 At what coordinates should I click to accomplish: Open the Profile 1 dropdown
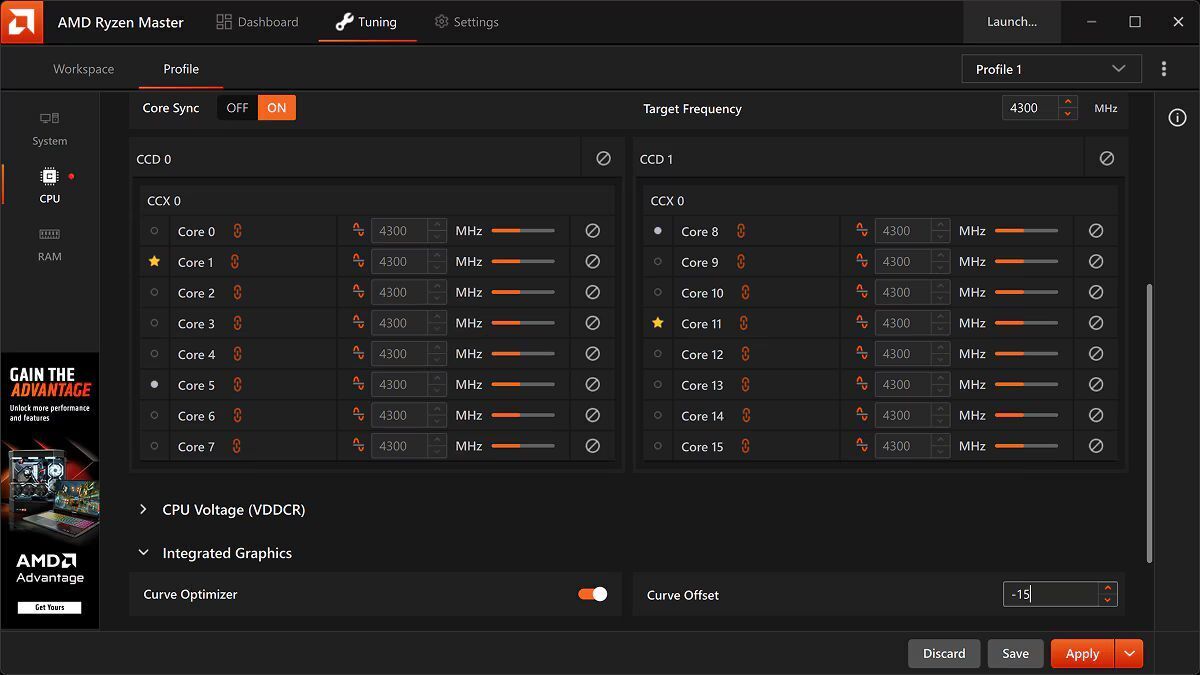1050,69
